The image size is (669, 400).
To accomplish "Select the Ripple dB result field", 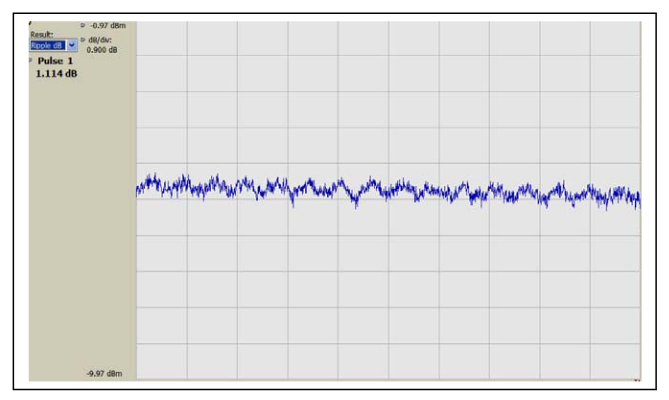I will [48, 46].
